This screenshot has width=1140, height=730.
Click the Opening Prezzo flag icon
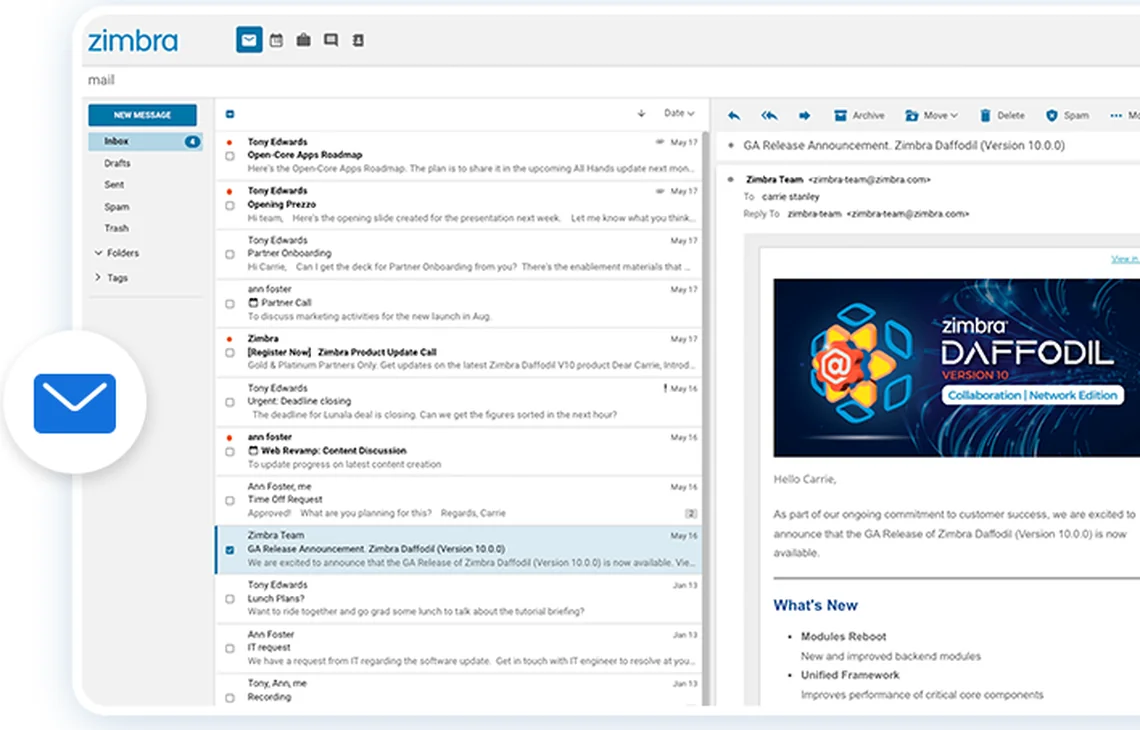click(x=660, y=190)
